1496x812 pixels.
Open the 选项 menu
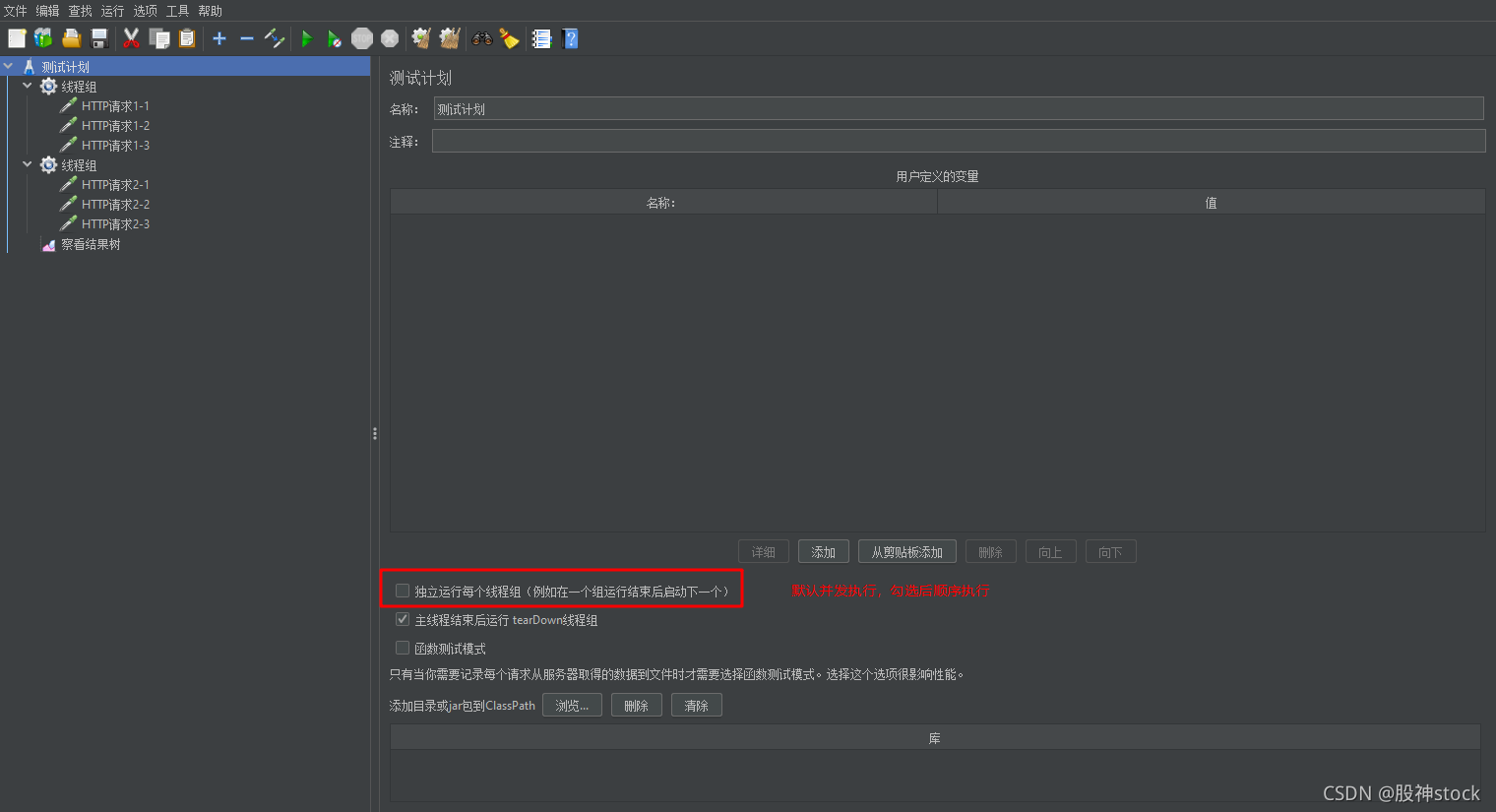(x=146, y=11)
